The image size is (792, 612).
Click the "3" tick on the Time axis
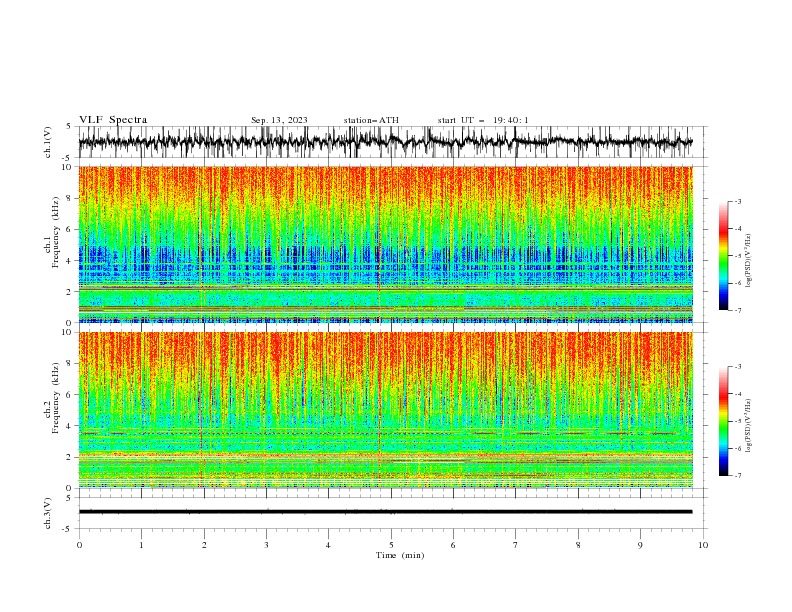266,545
